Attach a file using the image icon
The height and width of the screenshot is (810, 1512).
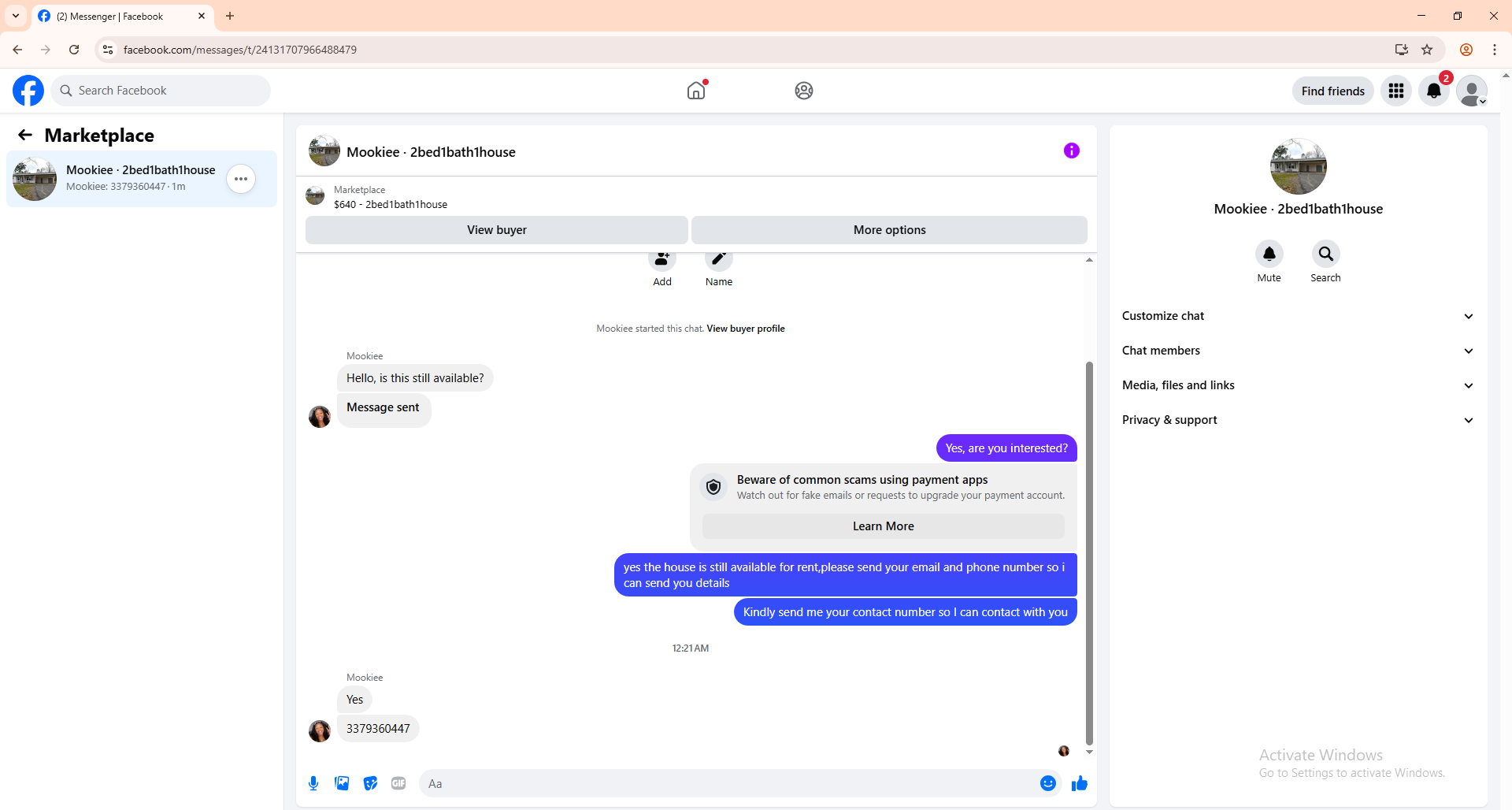342,783
